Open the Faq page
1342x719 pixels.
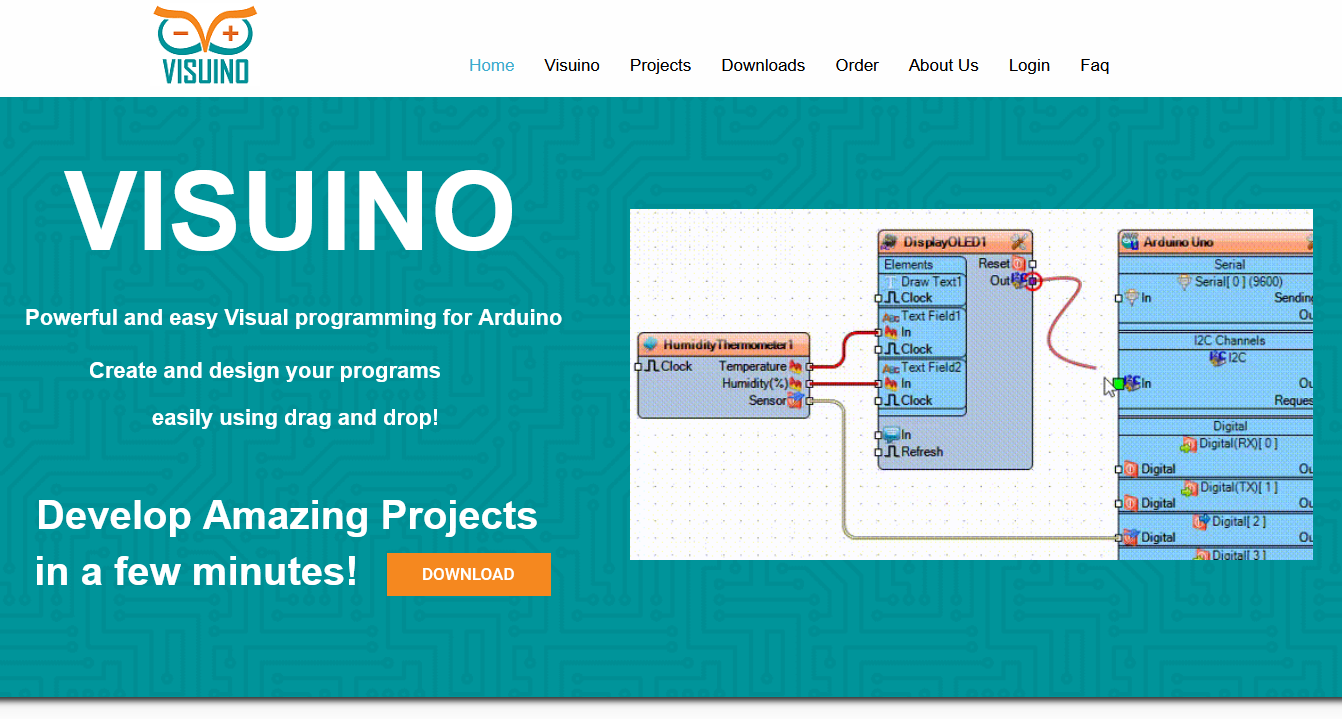pos(1095,65)
